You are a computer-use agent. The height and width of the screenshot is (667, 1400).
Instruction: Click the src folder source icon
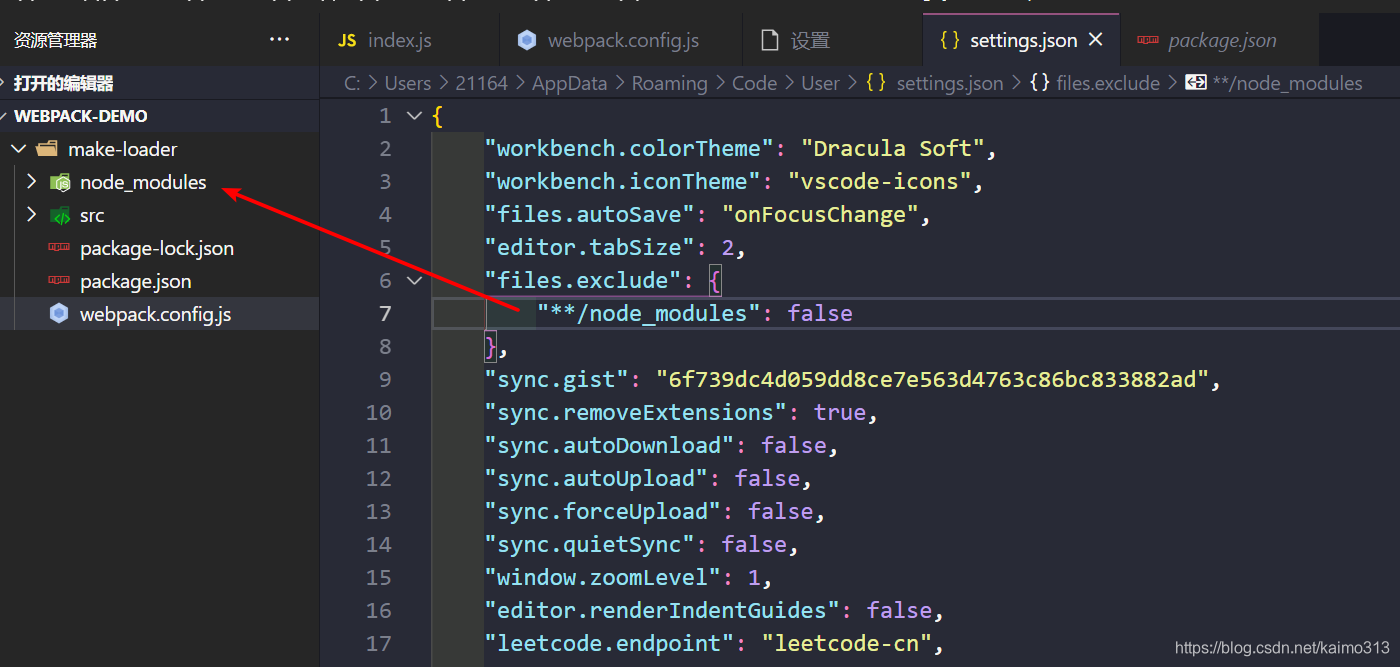(x=60, y=215)
